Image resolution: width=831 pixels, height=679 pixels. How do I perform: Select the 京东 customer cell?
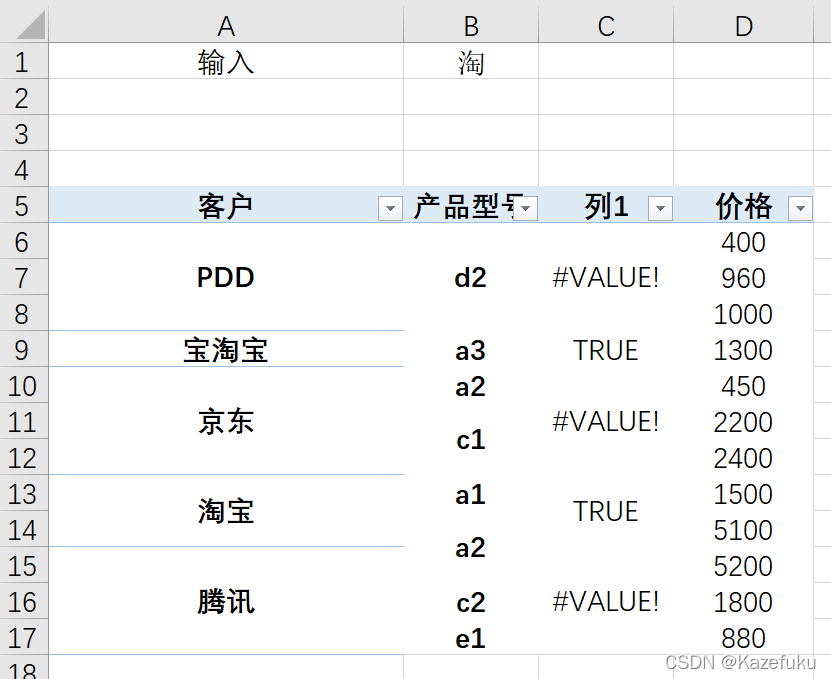[x=226, y=421]
